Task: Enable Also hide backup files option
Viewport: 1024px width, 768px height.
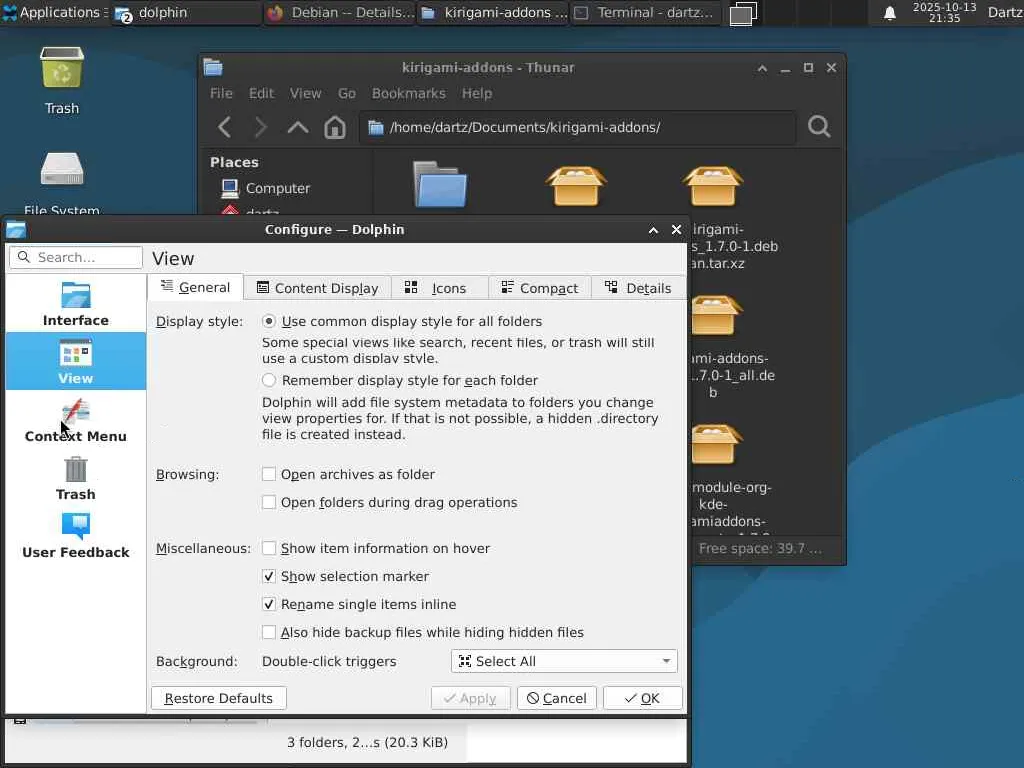Action: (423, 632)
